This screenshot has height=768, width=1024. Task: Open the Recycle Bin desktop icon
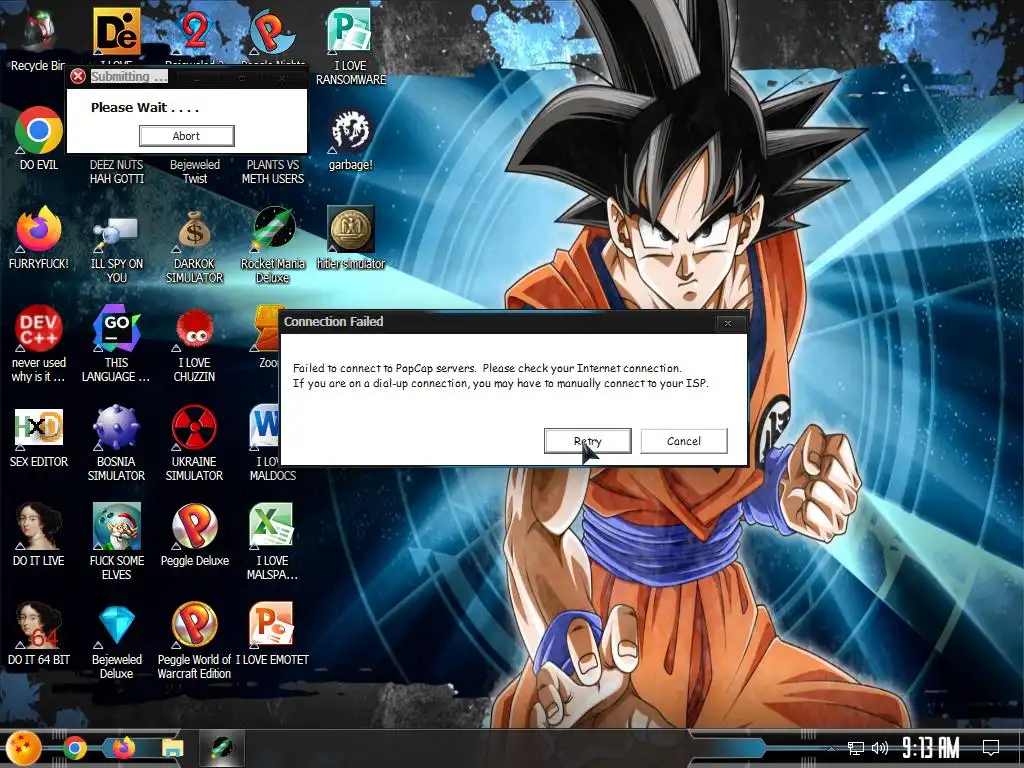click(x=38, y=32)
